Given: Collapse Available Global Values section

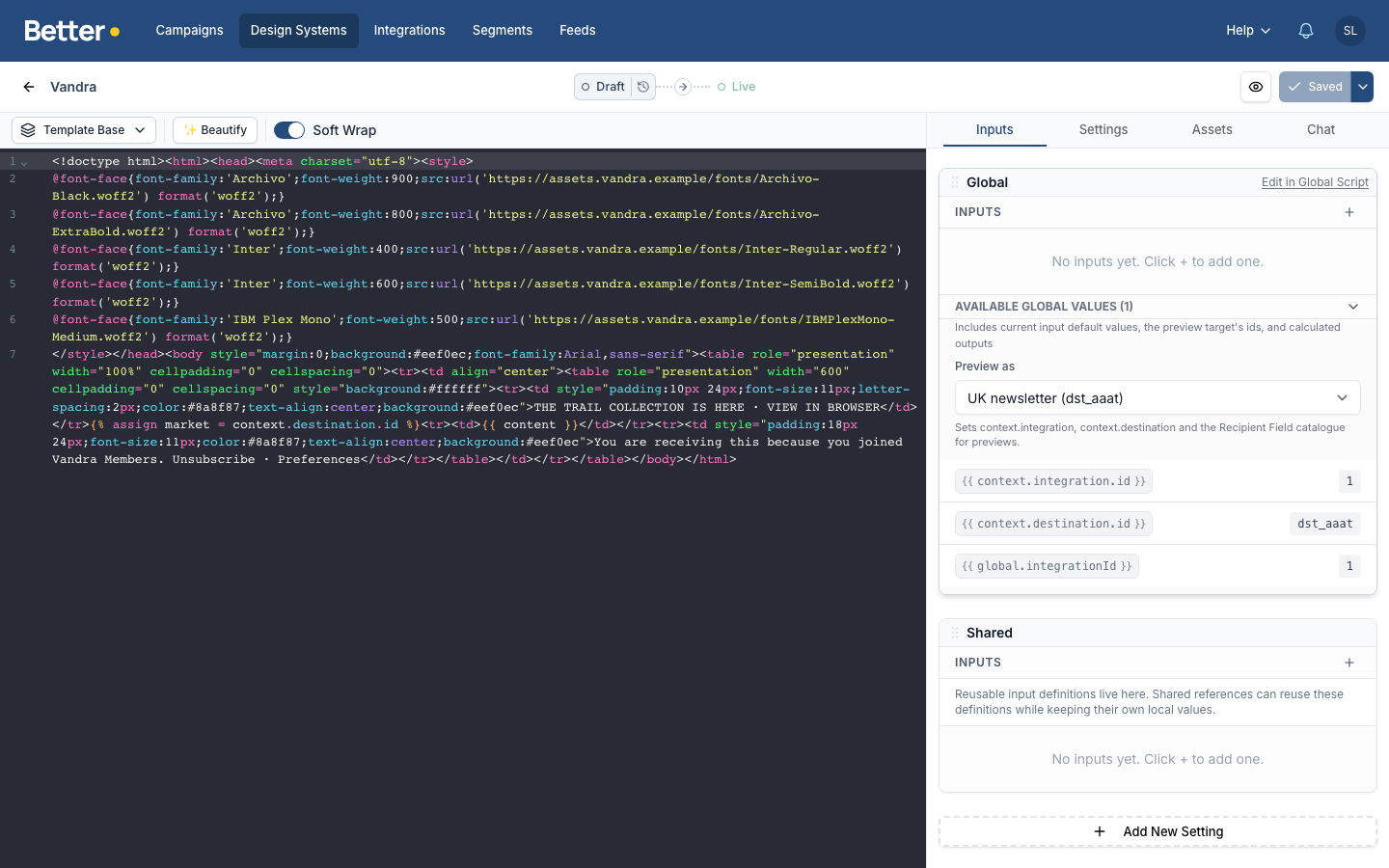Looking at the screenshot, I should (x=1353, y=307).
